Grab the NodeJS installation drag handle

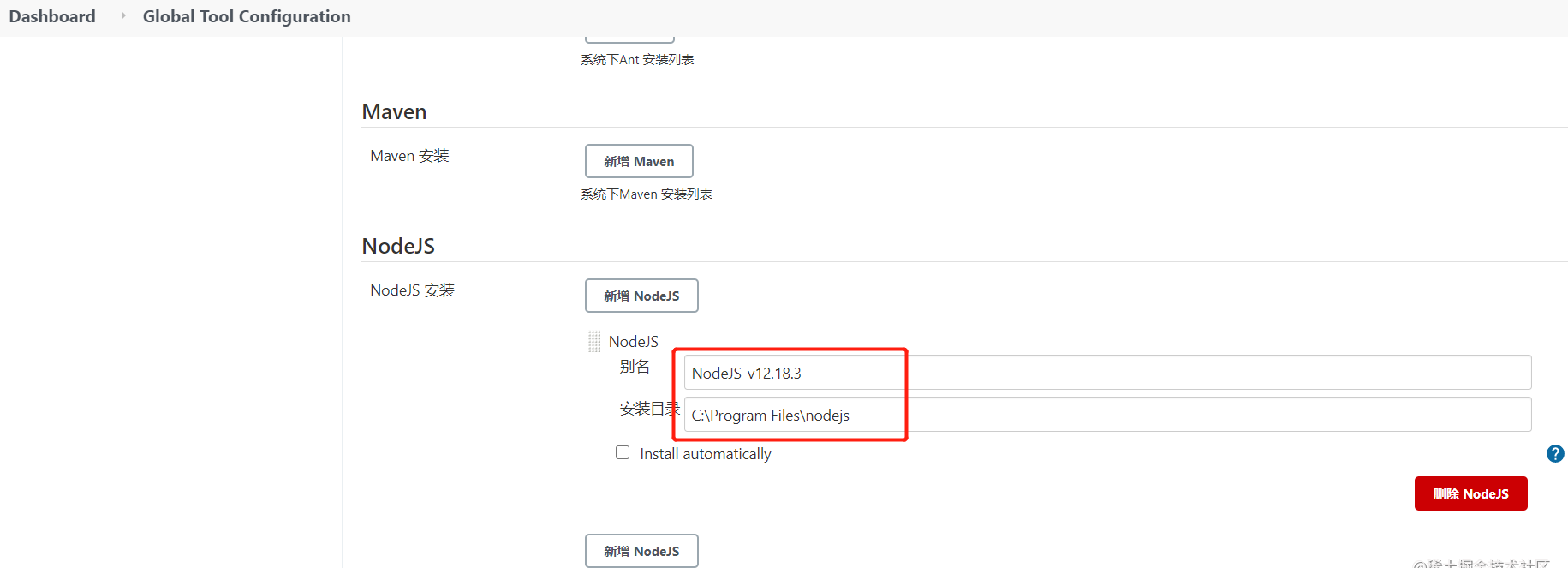594,342
